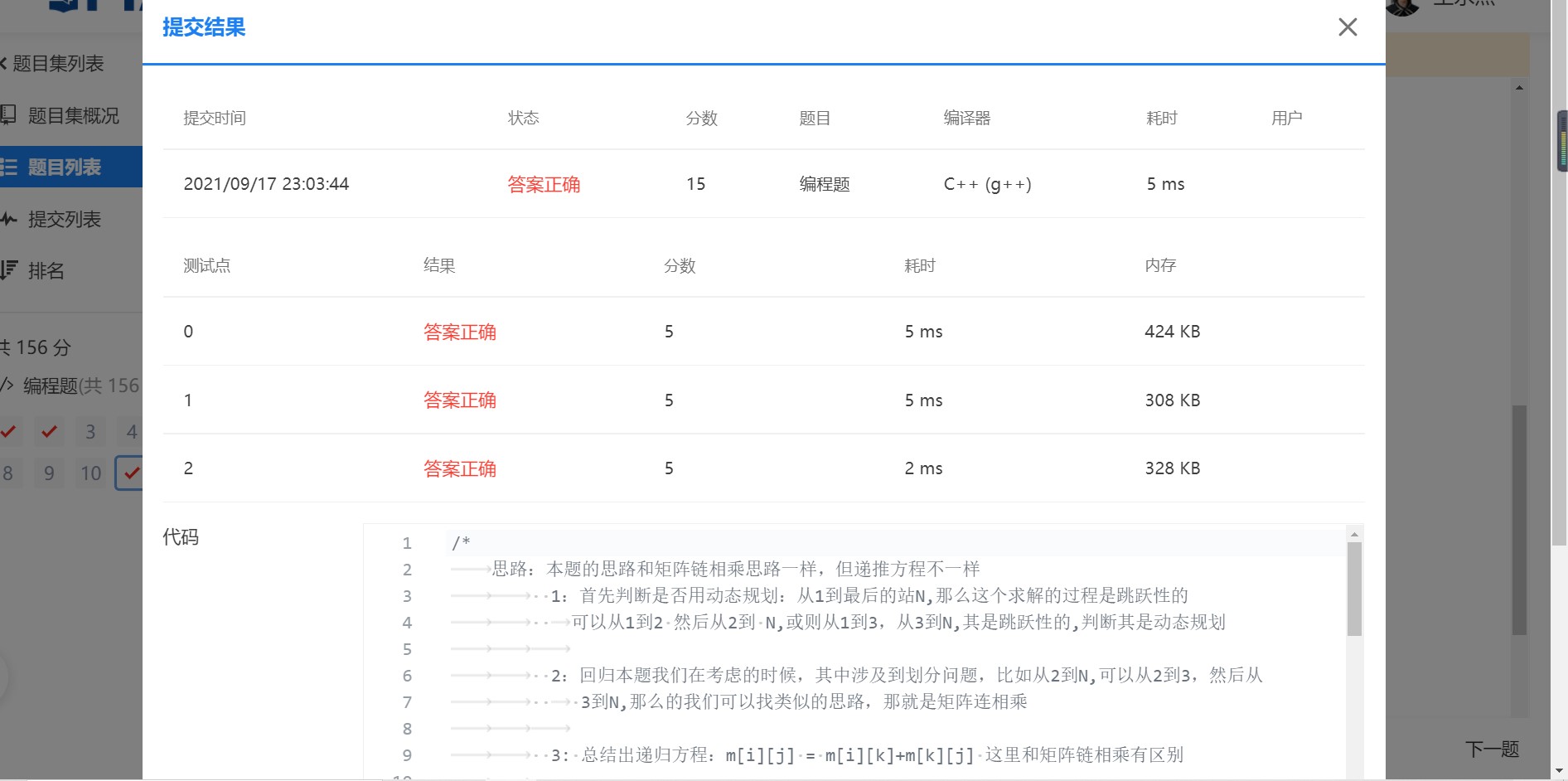1568x781 pixels.
Task: Click the ranking icon next to 排名
Action: [7, 270]
